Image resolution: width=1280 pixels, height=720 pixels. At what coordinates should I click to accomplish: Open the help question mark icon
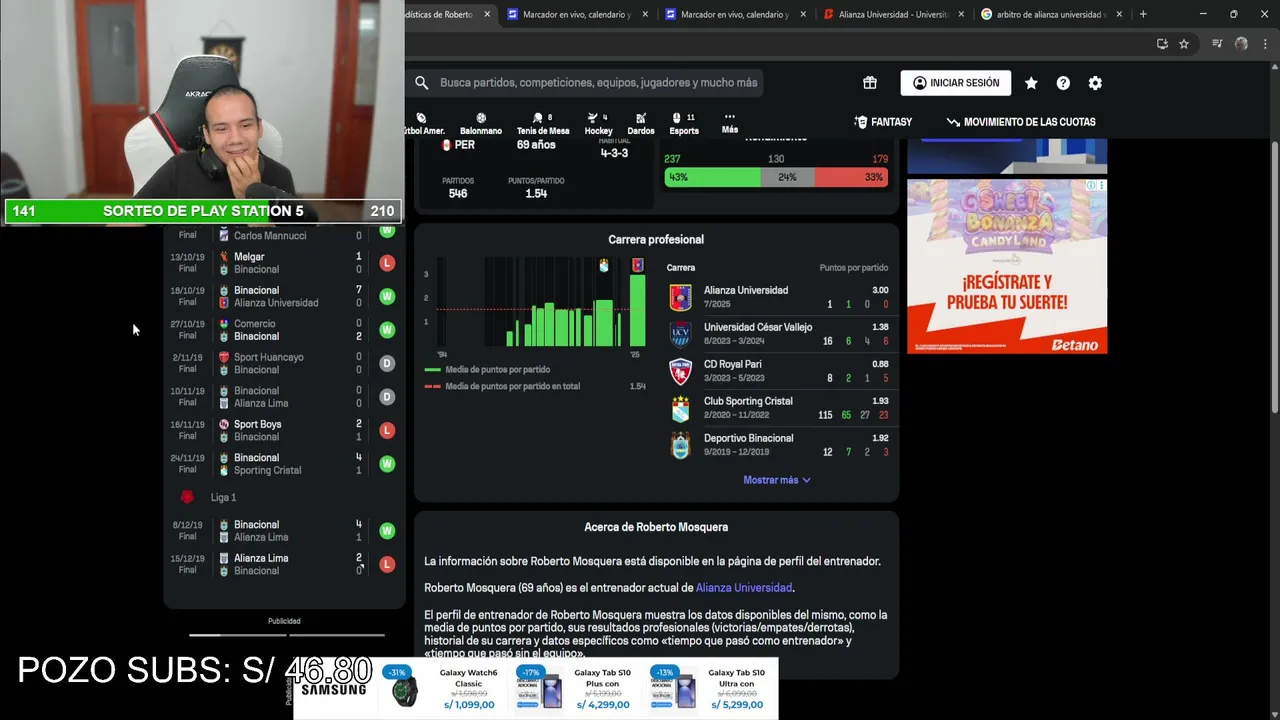coord(1063,83)
